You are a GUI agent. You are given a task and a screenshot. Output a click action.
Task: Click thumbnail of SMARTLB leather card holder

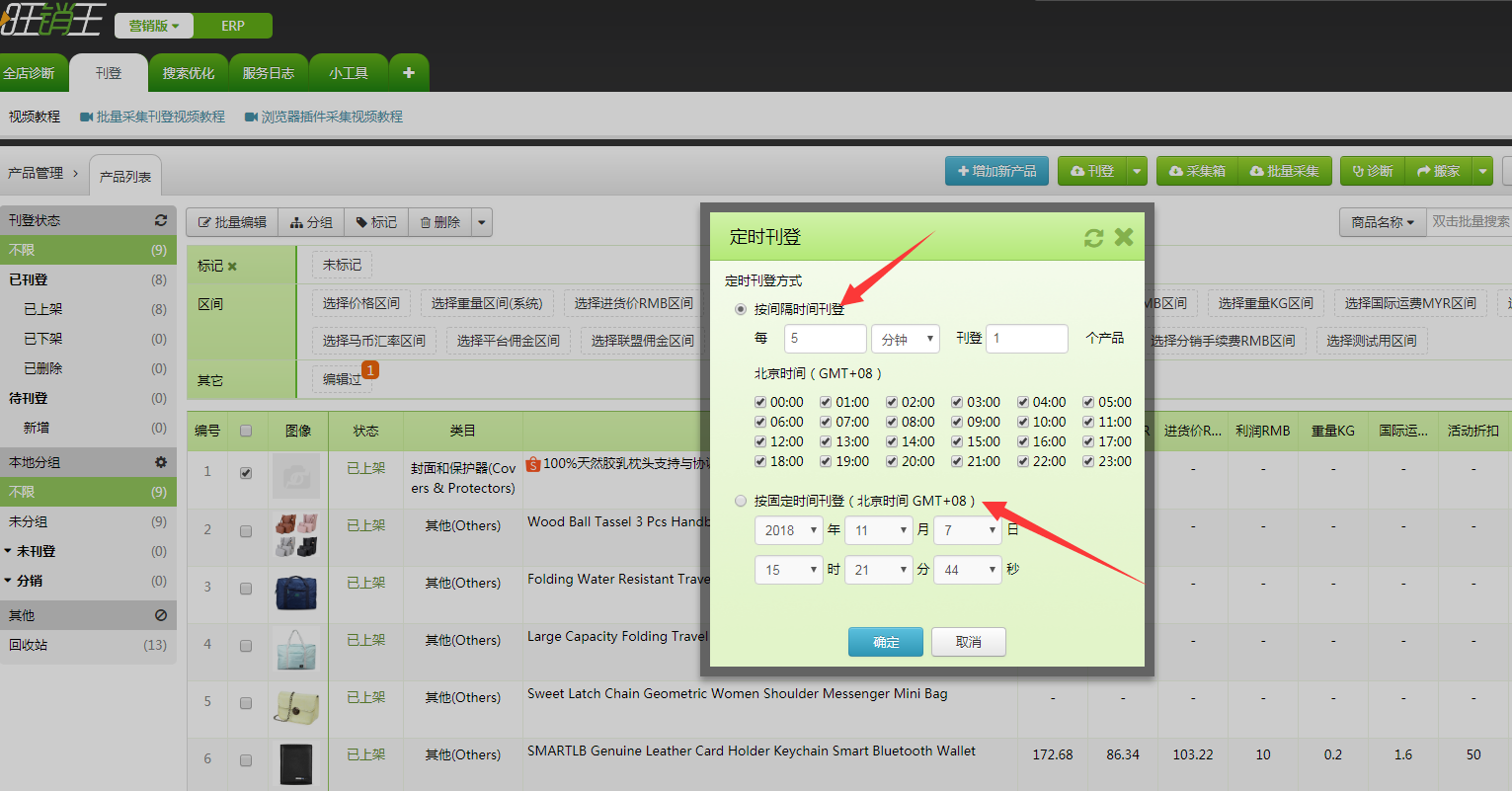pos(296,763)
